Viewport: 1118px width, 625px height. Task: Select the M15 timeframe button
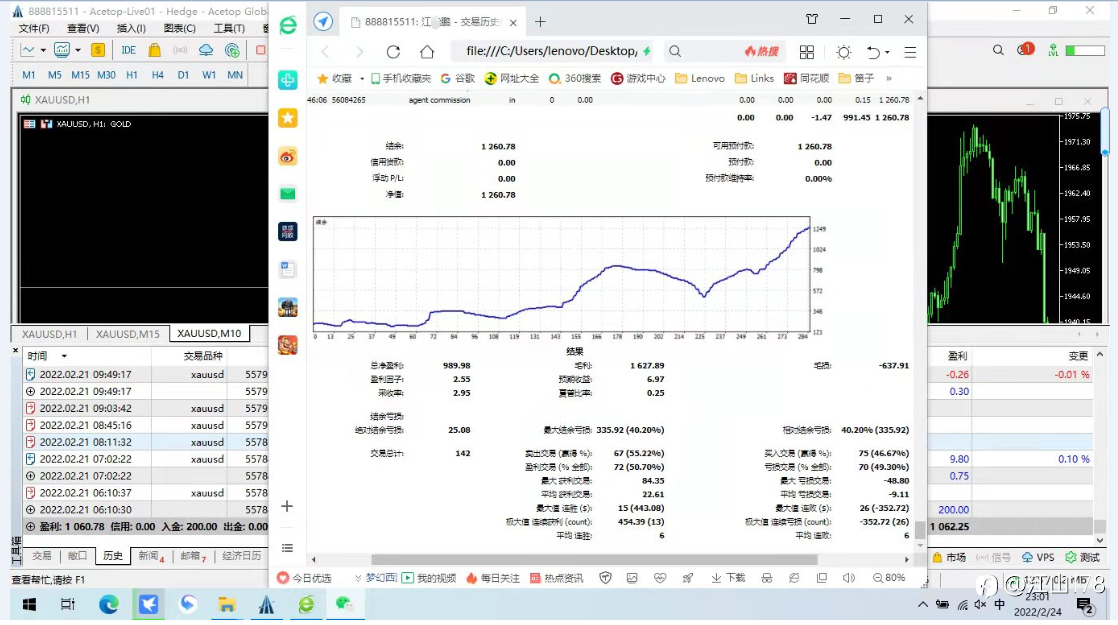pos(80,75)
